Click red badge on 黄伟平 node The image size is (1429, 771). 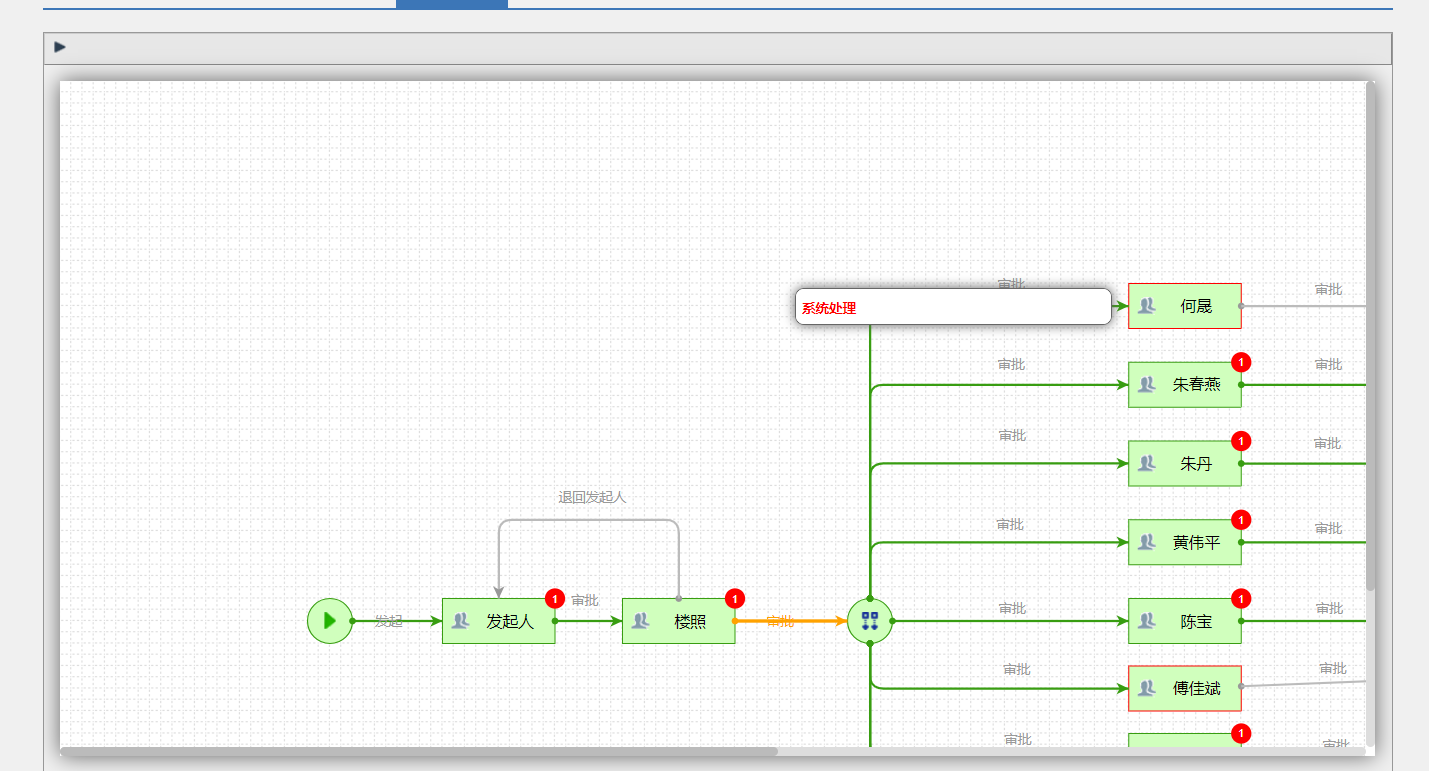pos(1241,520)
